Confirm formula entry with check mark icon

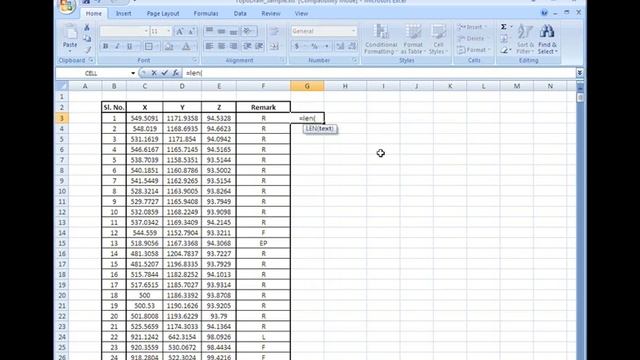tap(164, 73)
